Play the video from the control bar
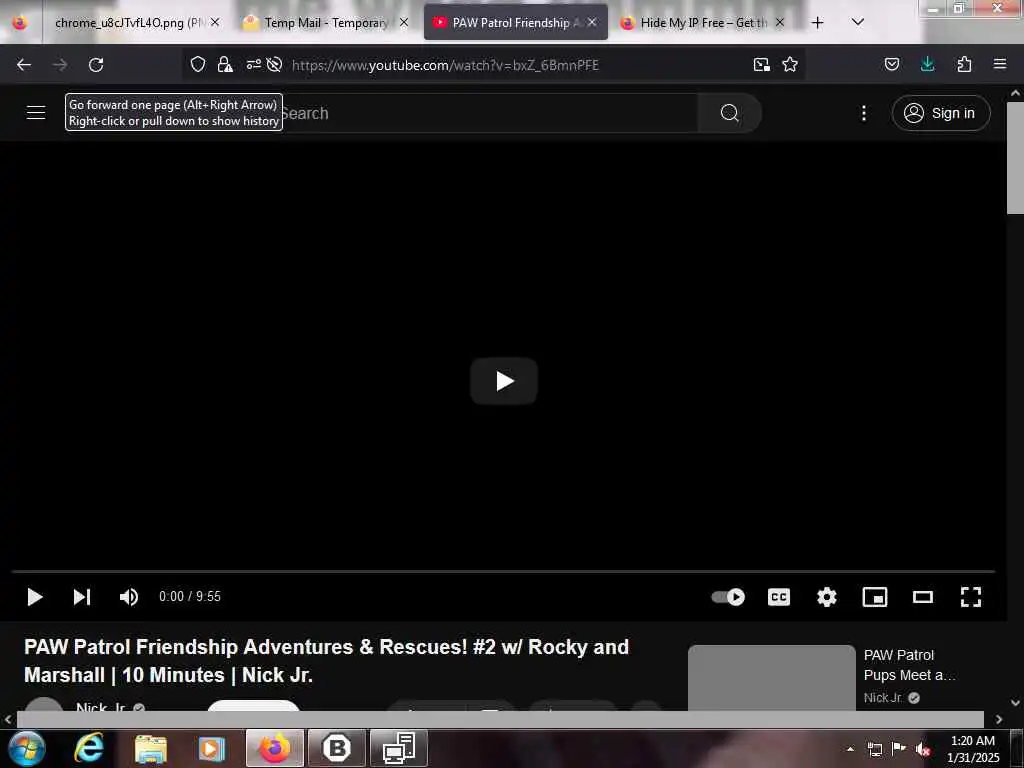The image size is (1024, 768). tap(35, 597)
